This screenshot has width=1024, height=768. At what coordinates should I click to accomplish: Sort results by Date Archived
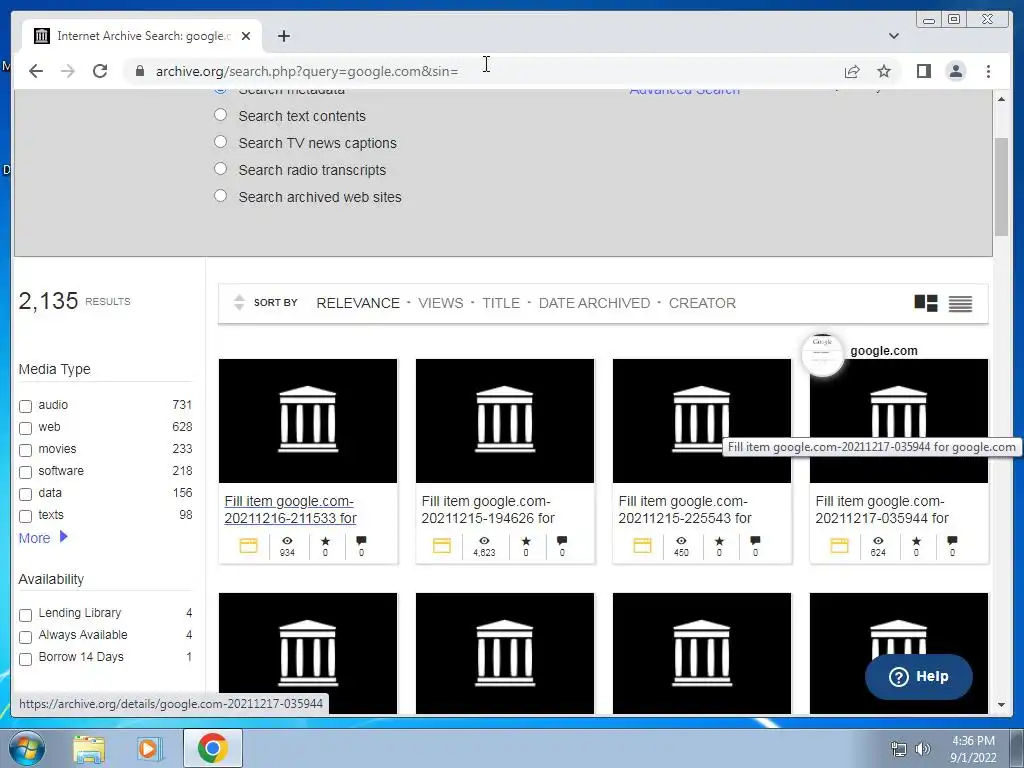[x=594, y=303]
